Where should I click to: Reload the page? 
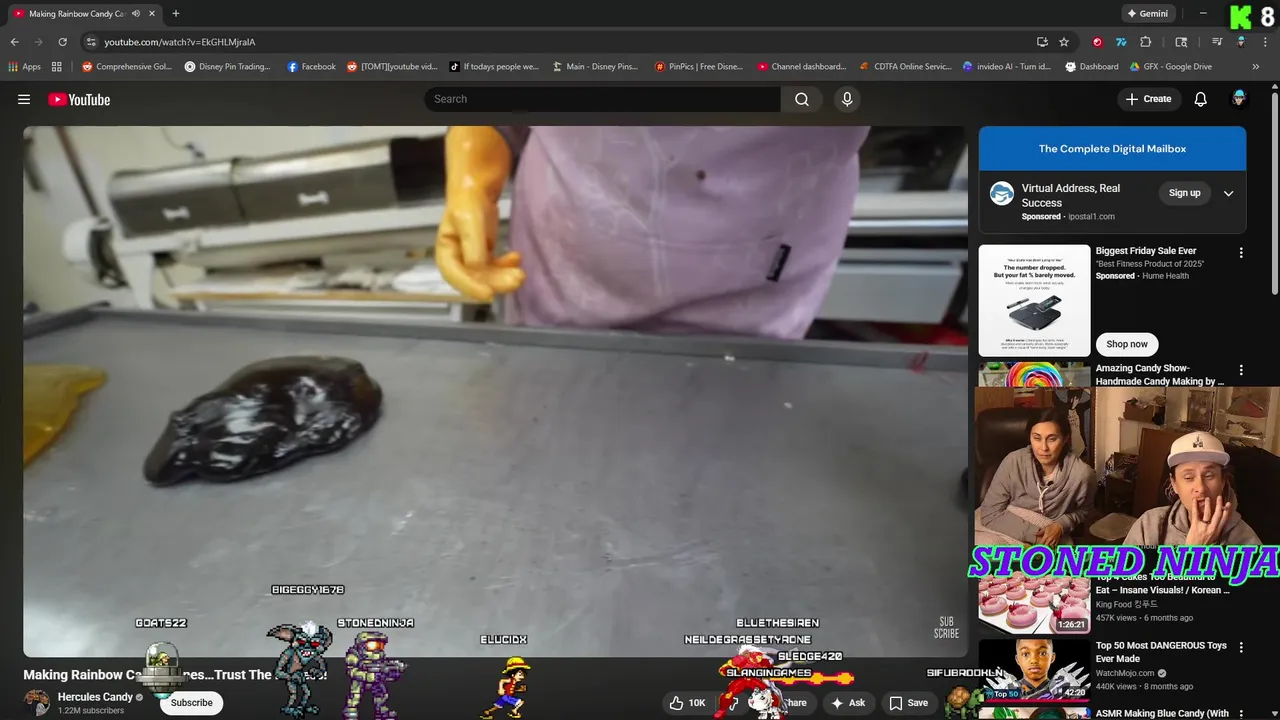(62, 42)
